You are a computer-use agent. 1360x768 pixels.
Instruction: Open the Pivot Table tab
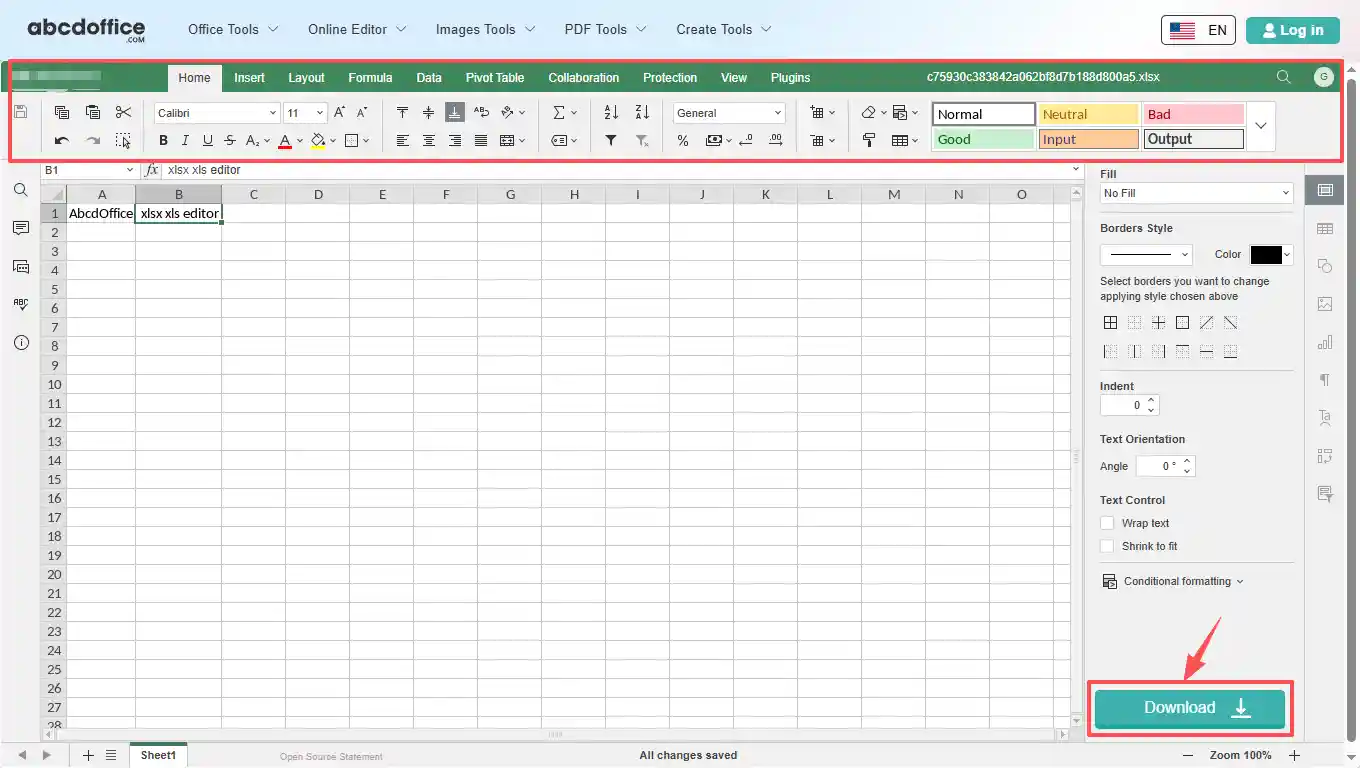point(495,77)
